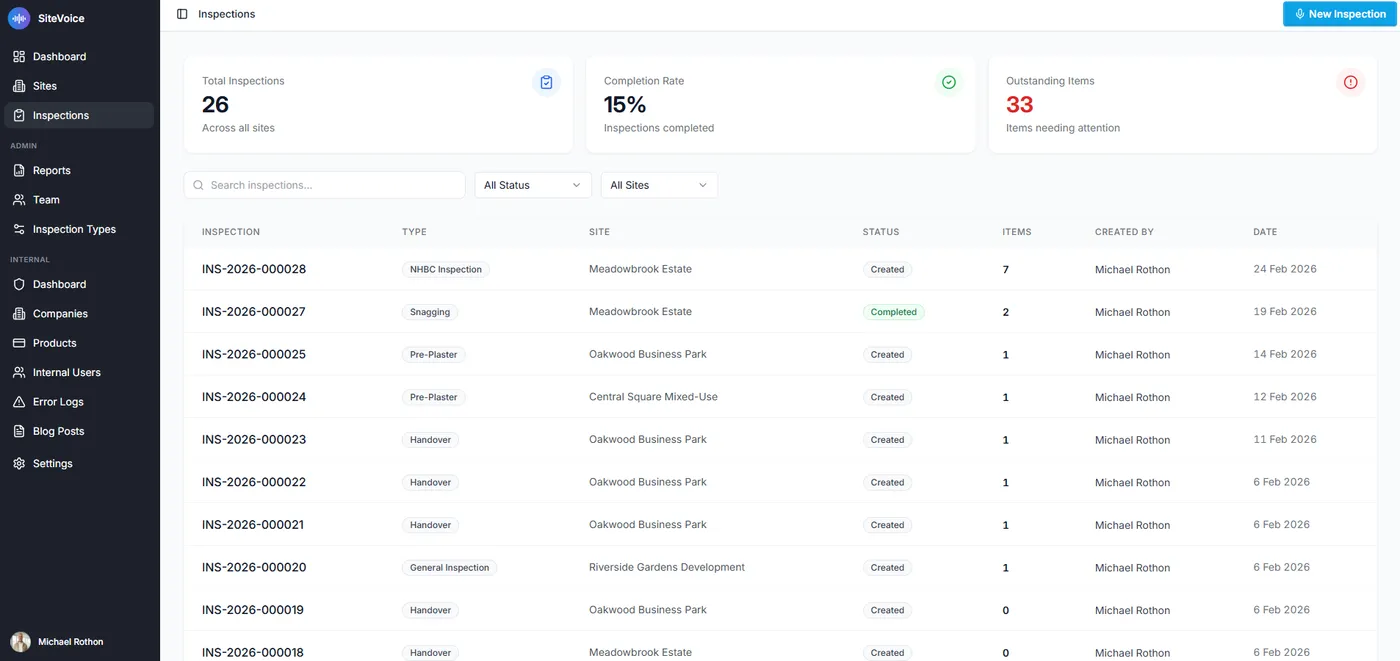Navigate to Error Logs
This screenshot has height=661, width=1400.
(79, 402)
